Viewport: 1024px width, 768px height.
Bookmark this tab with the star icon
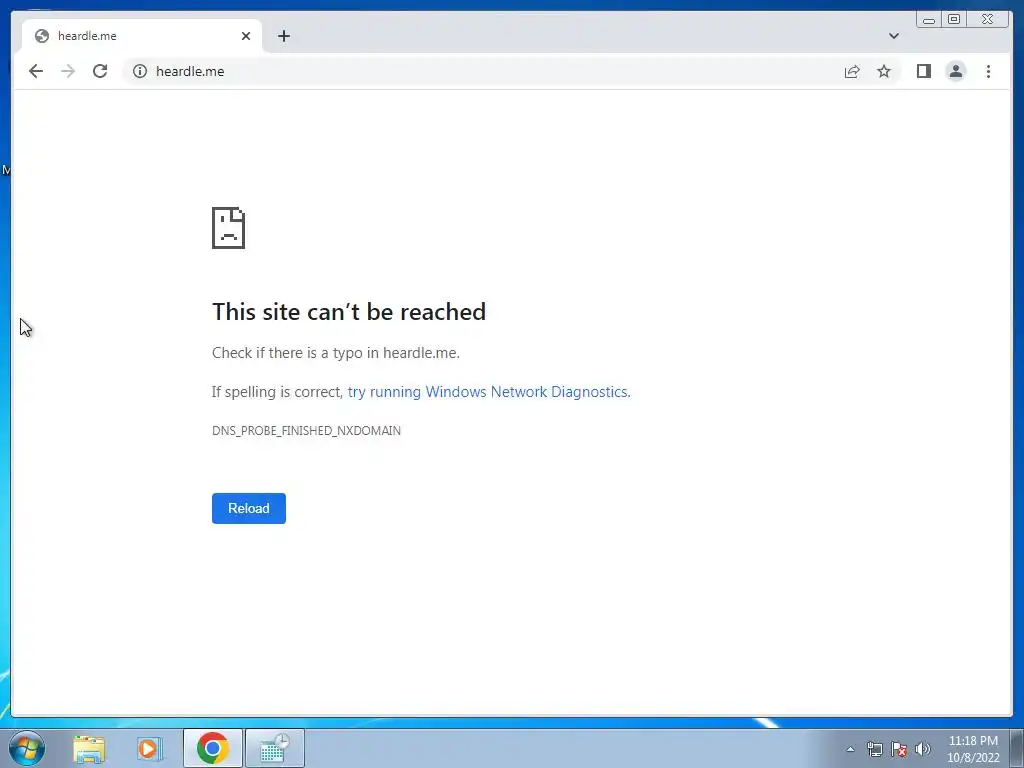click(884, 71)
